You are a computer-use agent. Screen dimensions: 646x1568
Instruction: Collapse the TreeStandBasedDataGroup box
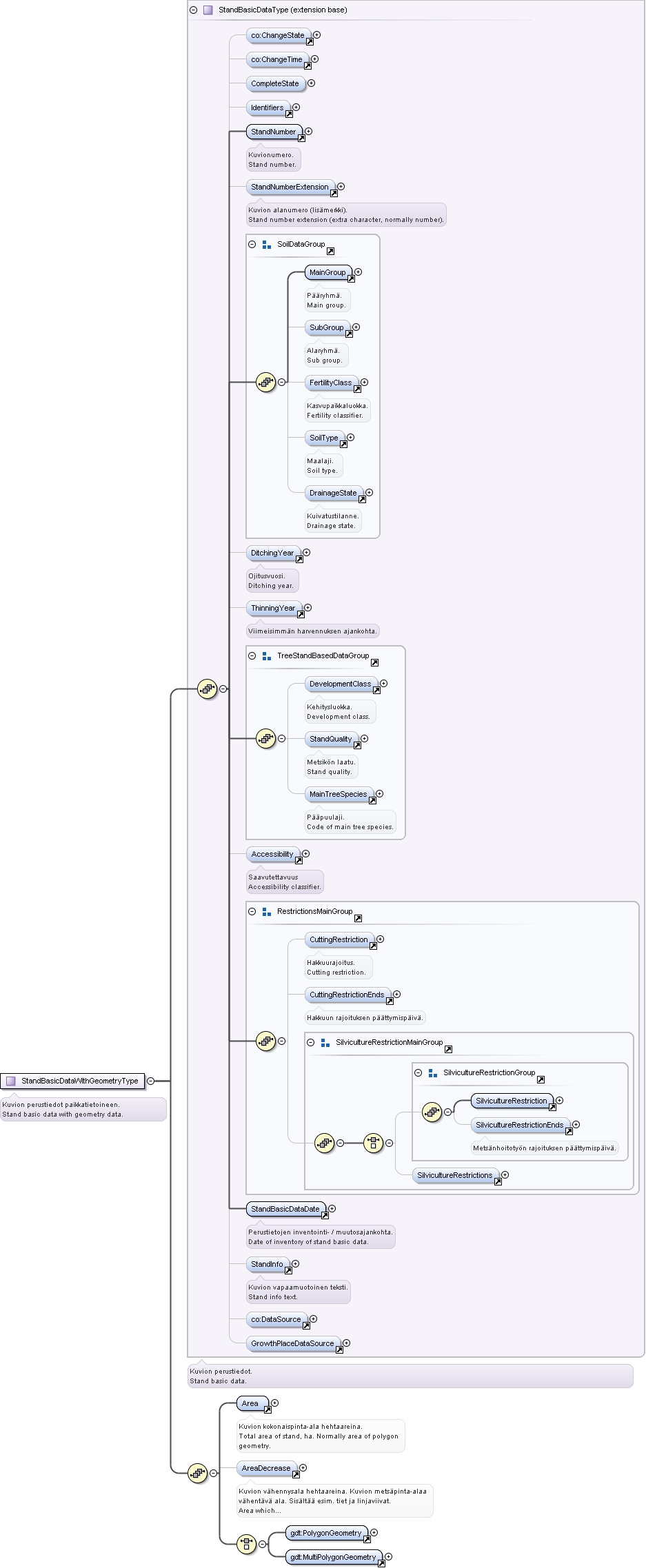[252, 655]
